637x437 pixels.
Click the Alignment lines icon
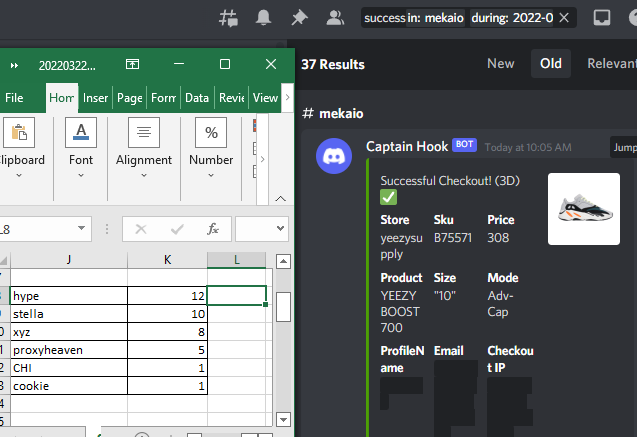144,132
